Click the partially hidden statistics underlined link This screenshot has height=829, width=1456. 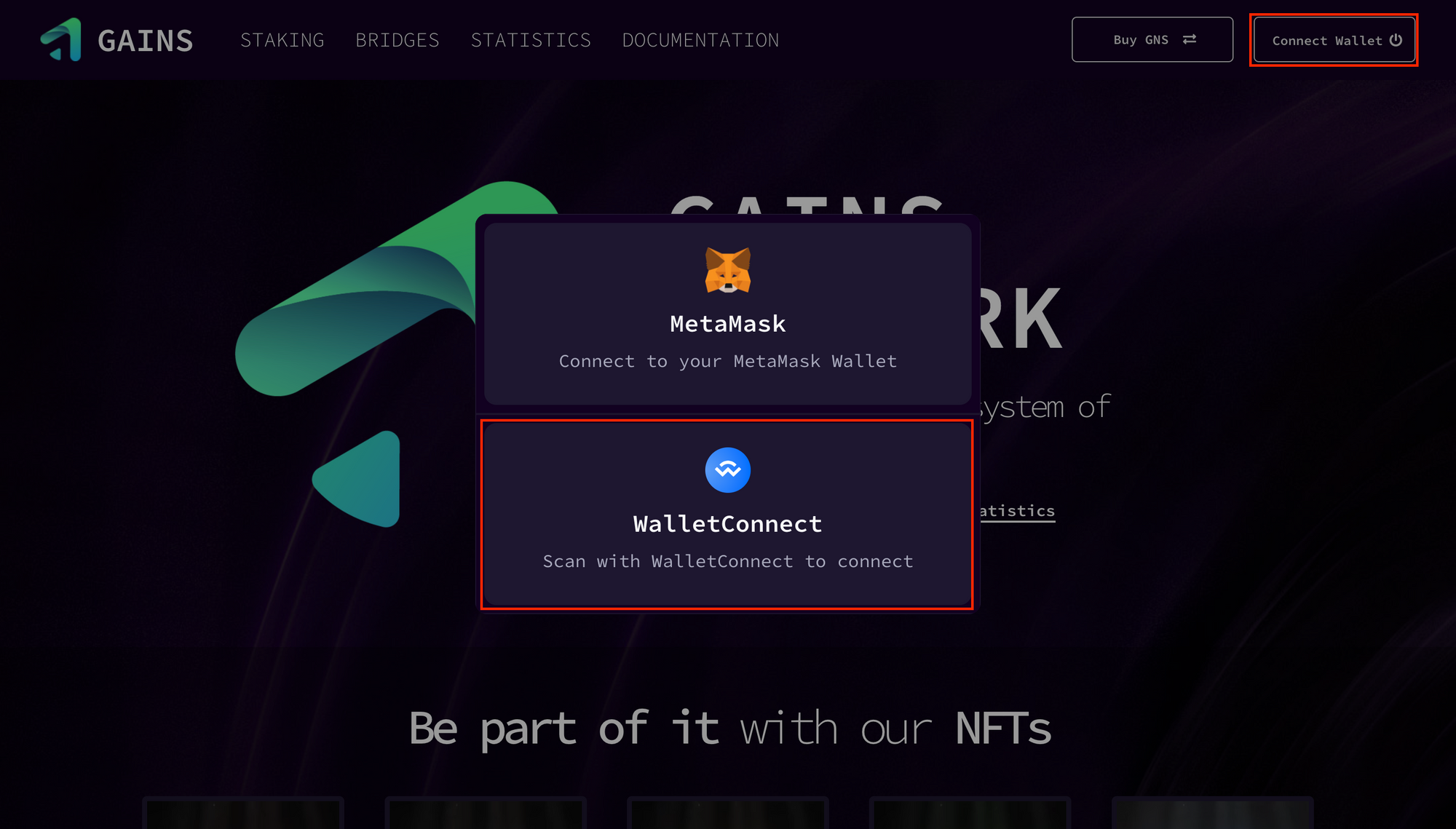coord(1017,511)
